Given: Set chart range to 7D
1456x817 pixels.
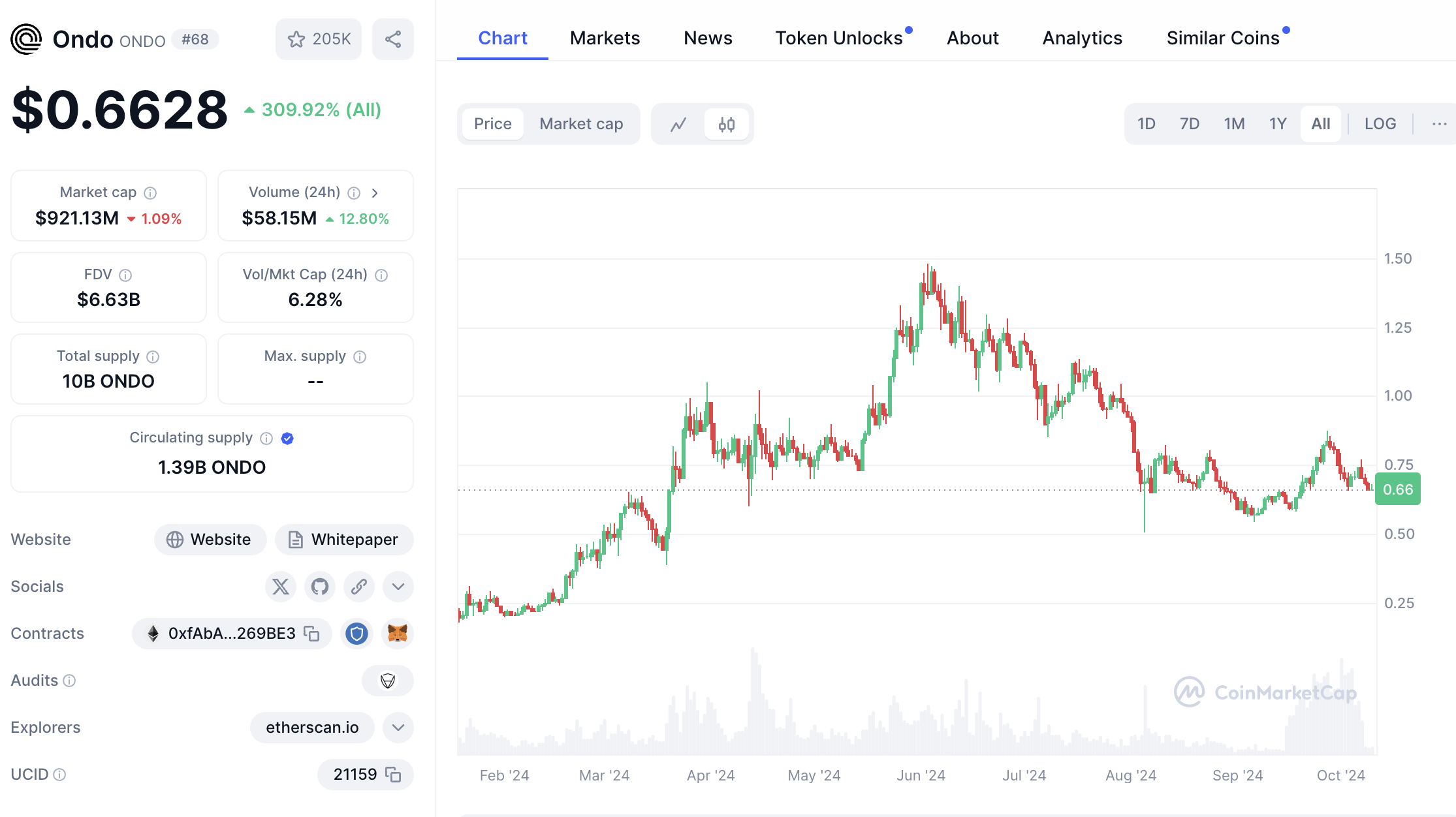Looking at the screenshot, I should click(x=1190, y=124).
